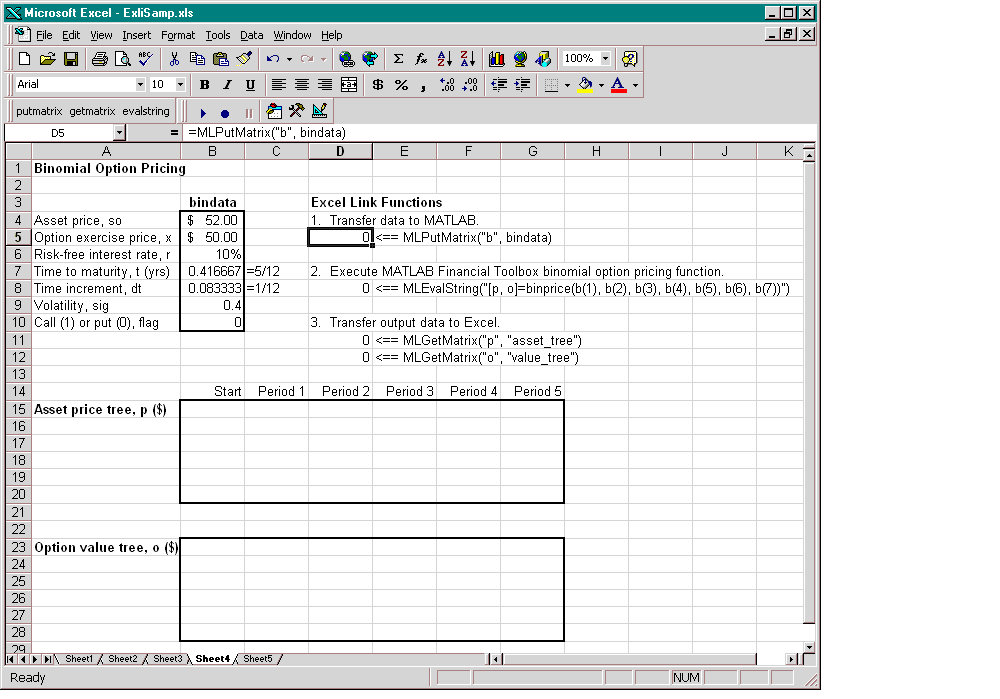1000x699 pixels.
Task: Toggle Italic formatting
Action: (x=227, y=85)
